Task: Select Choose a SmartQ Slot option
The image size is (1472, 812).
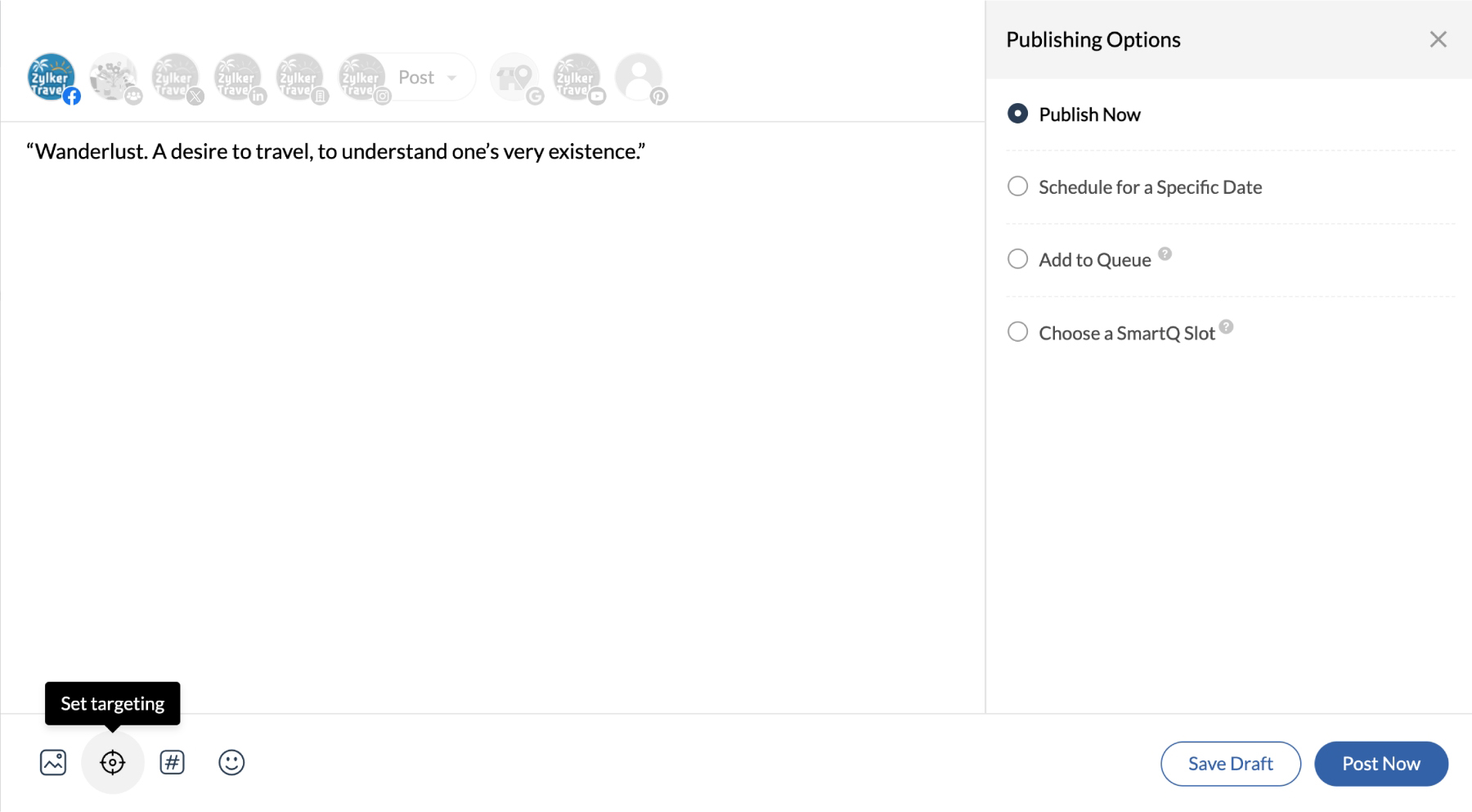Action: (x=1018, y=332)
